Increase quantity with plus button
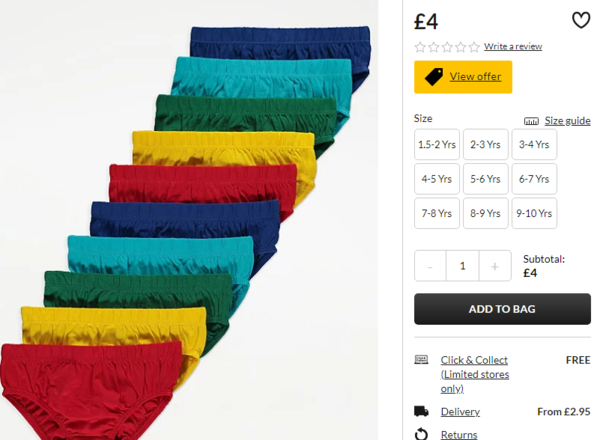The height and width of the screenshot is (440, 600). coord(494,266)
